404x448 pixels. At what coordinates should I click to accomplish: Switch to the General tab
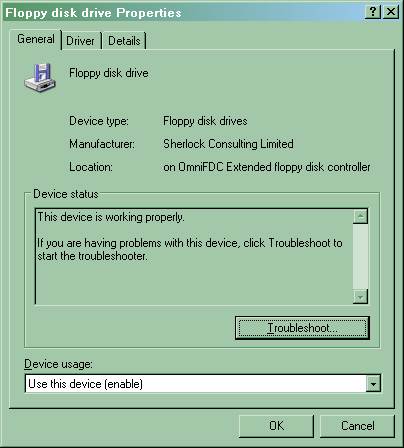click(36, 39)
